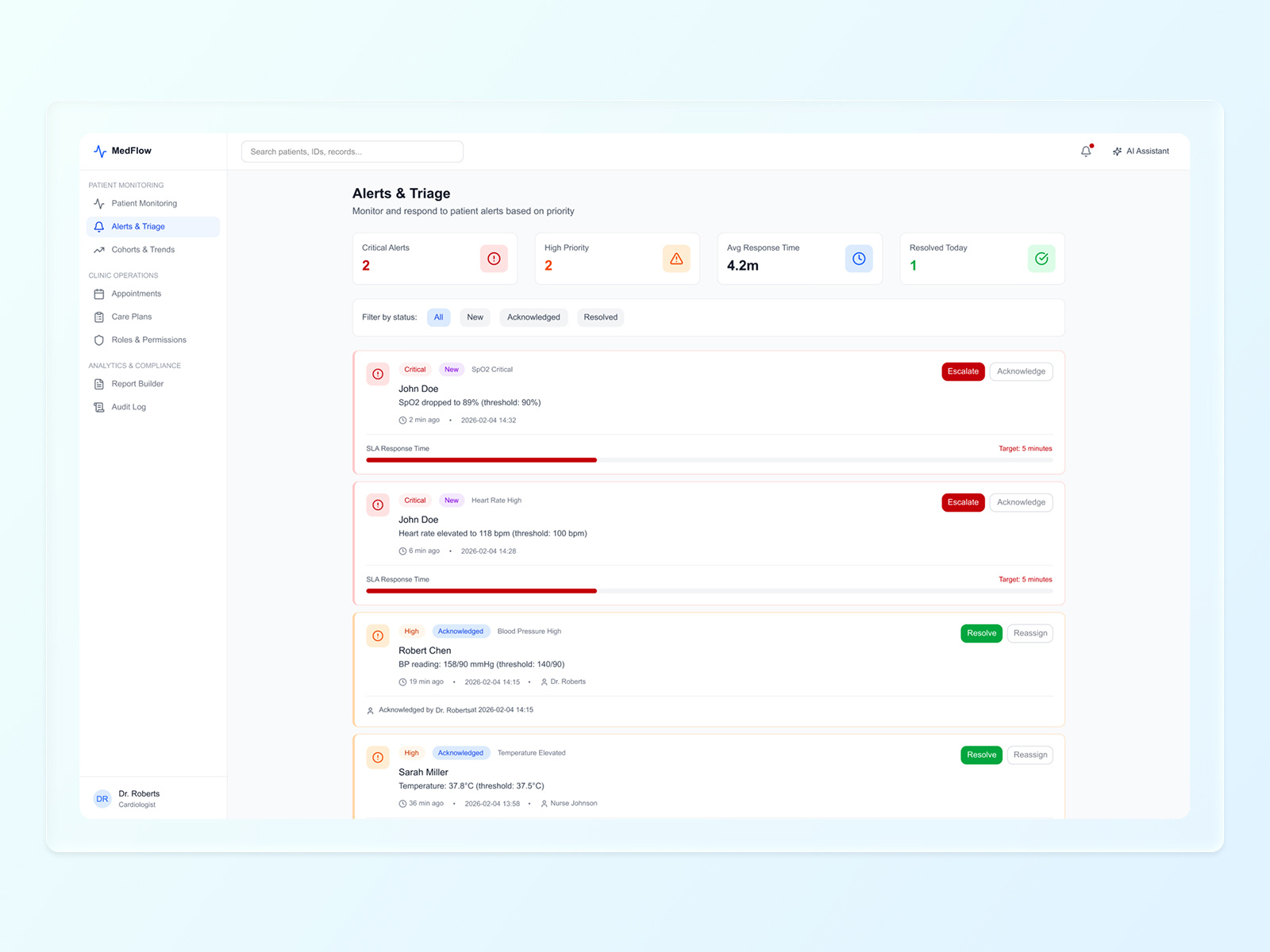Image resolution: width=1270 pixels, height=952 pixels.
Task: Click the High Priority warning triangle icon
Action: 676,259
